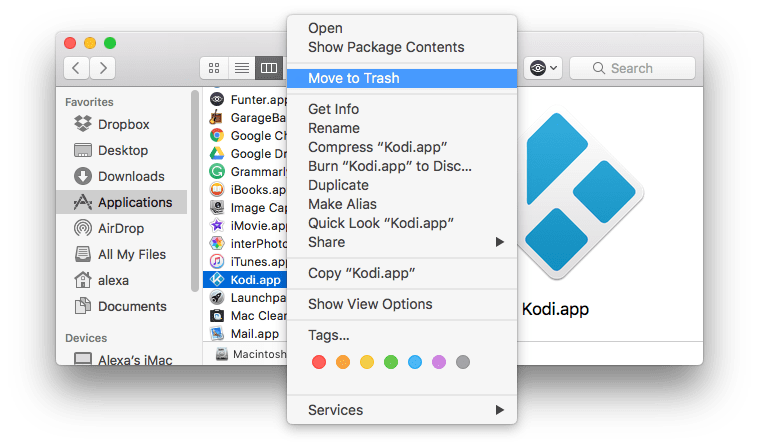Click the iBooks app icon
This screenshot has width=759, height=445.
coord(217,189)
